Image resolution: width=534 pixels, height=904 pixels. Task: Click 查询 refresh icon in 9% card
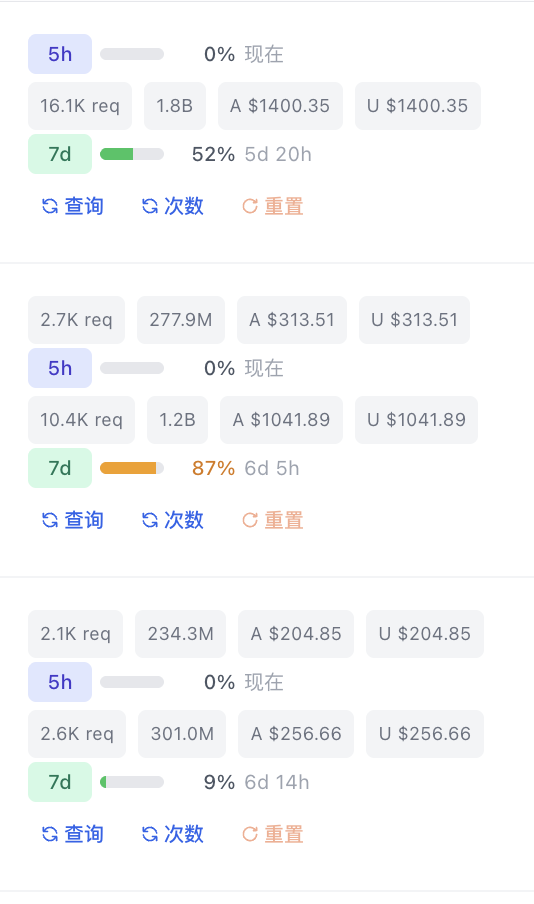[50, 834]
